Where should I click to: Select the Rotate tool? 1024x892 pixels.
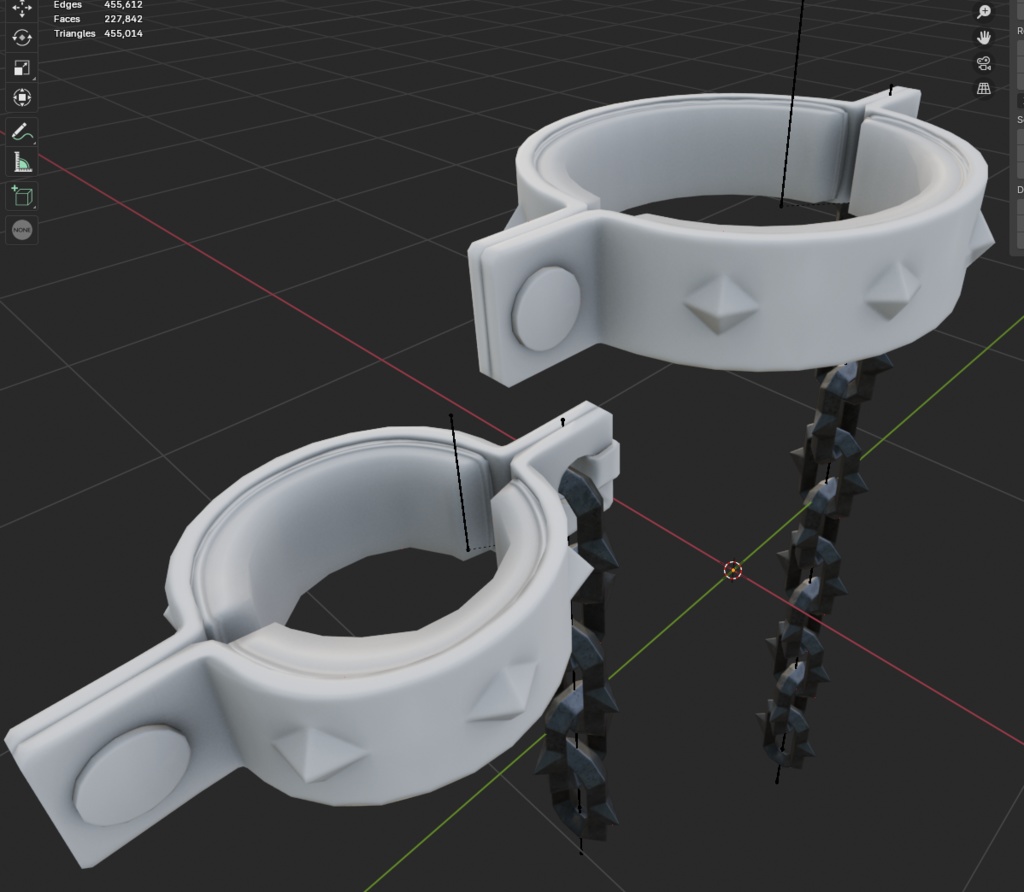[x=21, y=38]
